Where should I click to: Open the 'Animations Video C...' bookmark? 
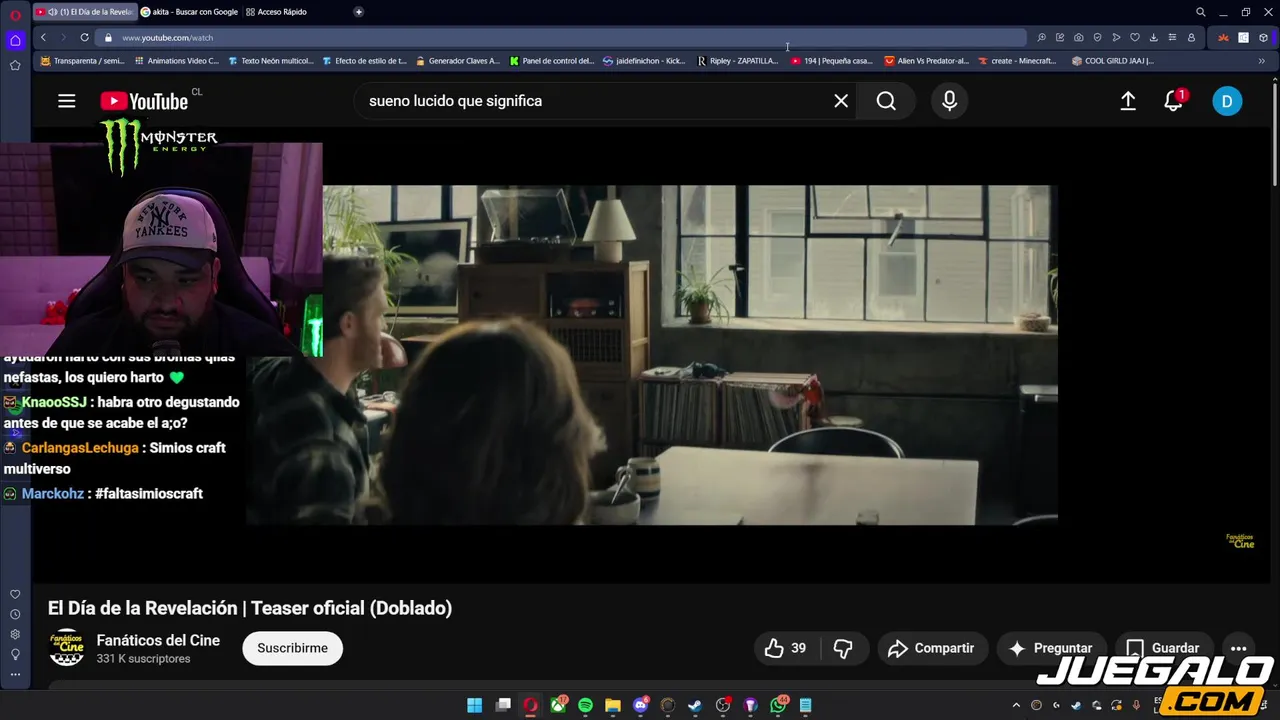(176, 61)
